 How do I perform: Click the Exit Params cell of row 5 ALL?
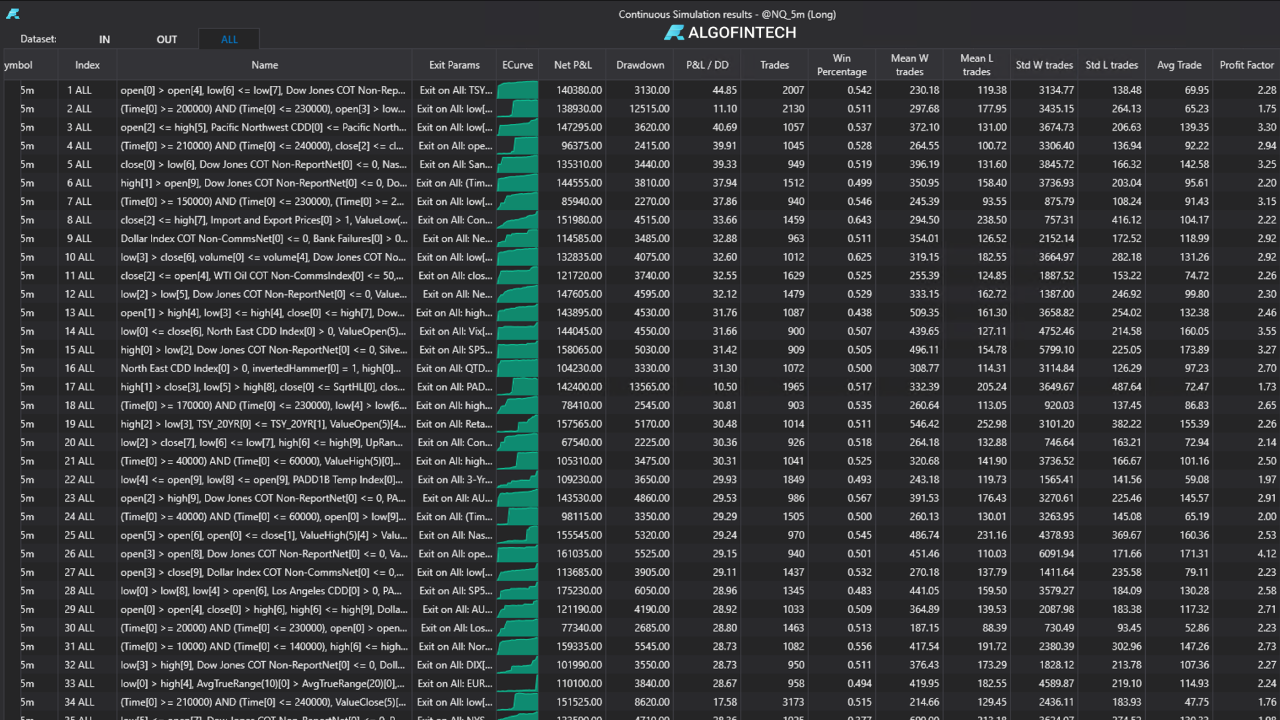(x=453, y=164)
